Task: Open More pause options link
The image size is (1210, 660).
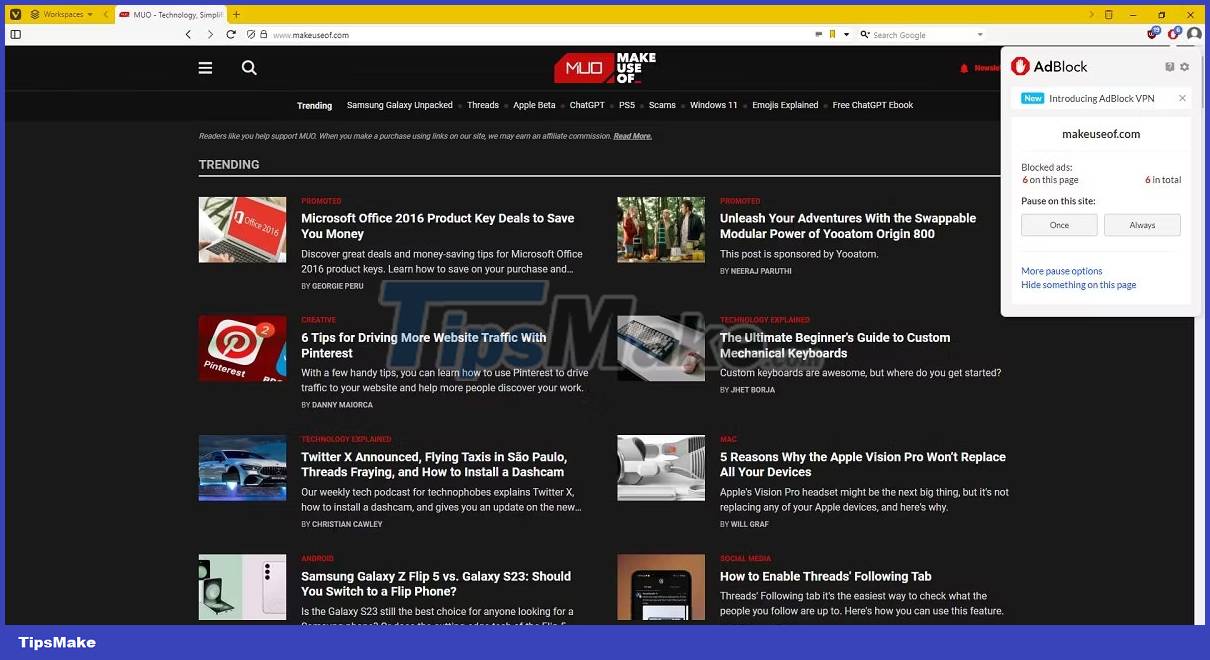Action: click(1061, 271)
